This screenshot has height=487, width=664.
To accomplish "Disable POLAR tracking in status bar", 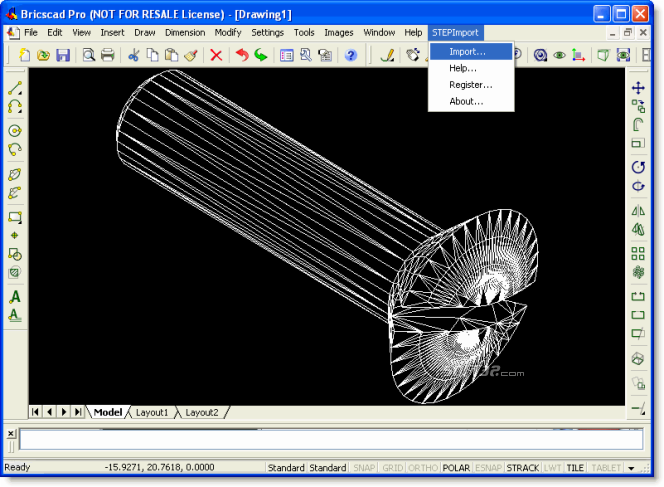I will pos(456,468).
